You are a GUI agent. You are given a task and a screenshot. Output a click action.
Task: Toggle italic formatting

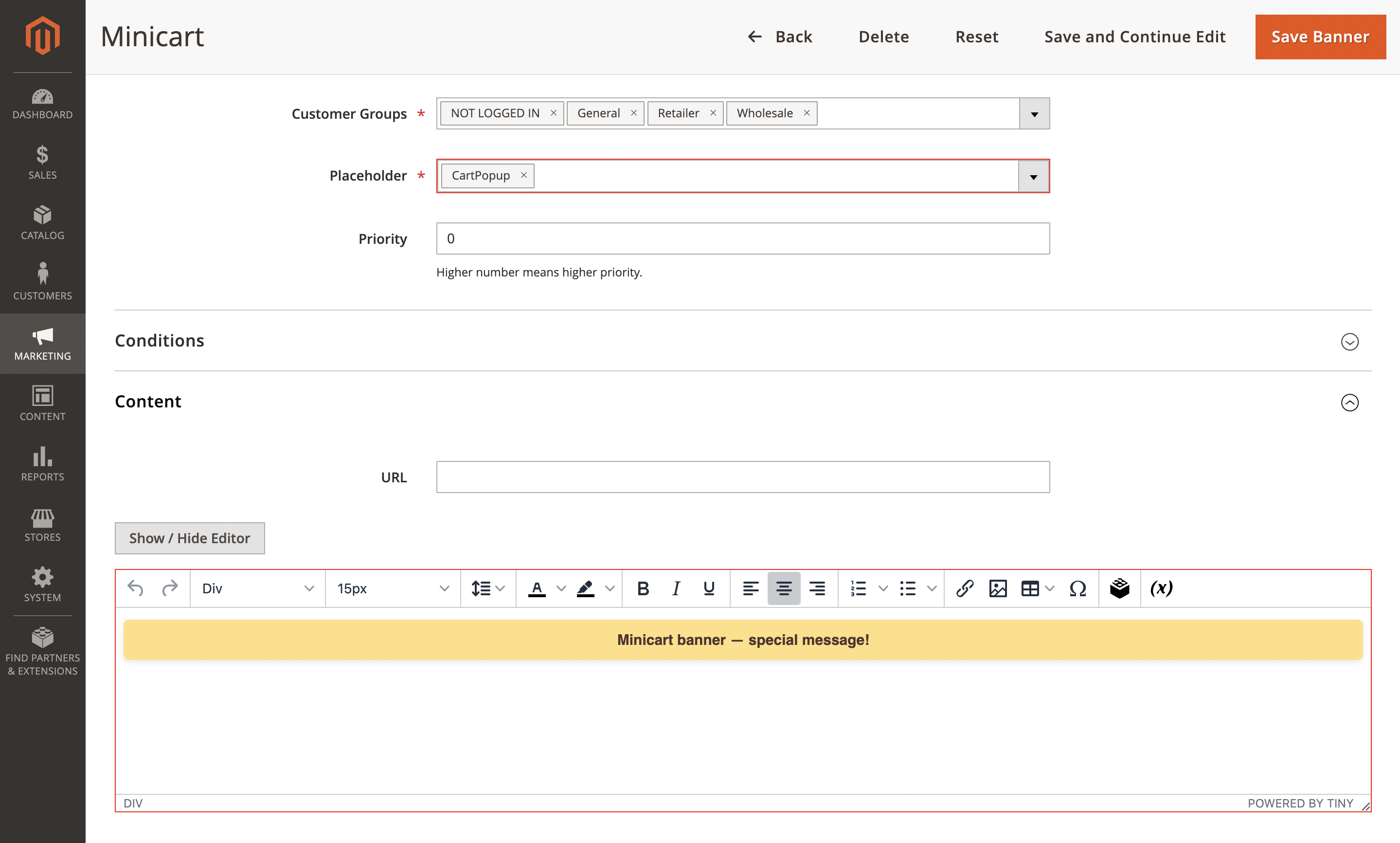(676, 588)
